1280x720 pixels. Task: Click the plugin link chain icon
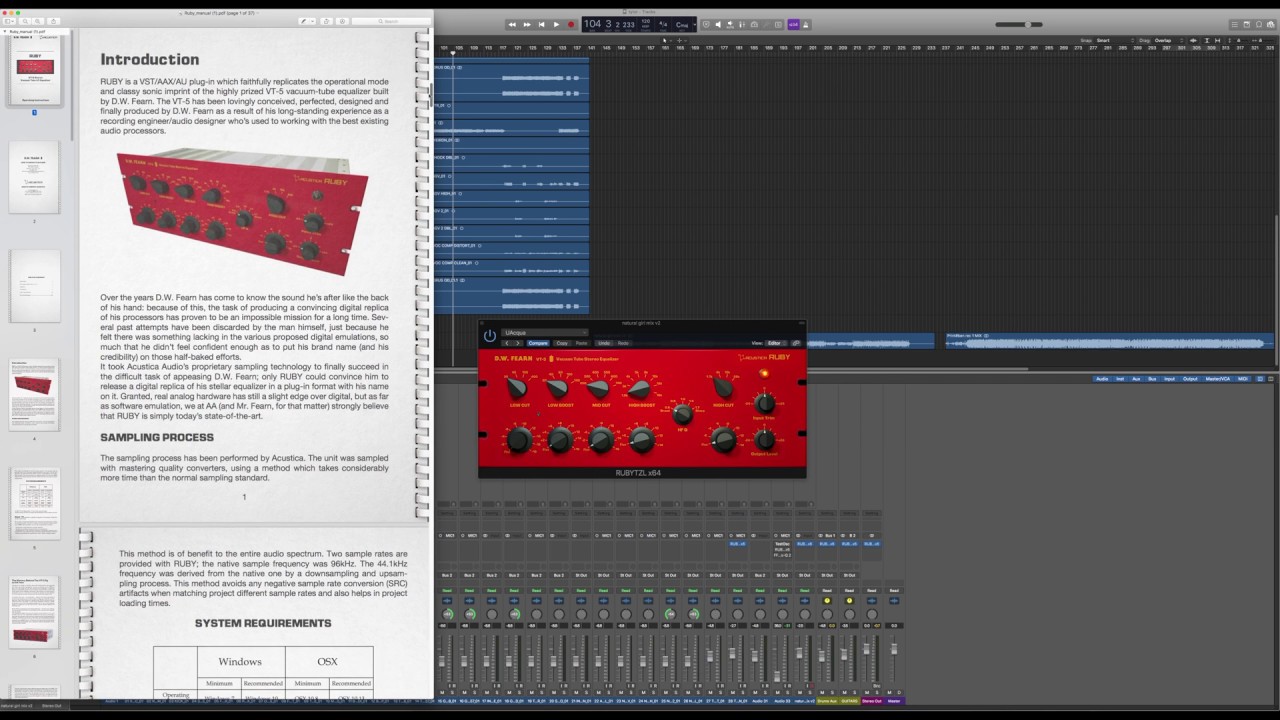[x=796, y=343]
